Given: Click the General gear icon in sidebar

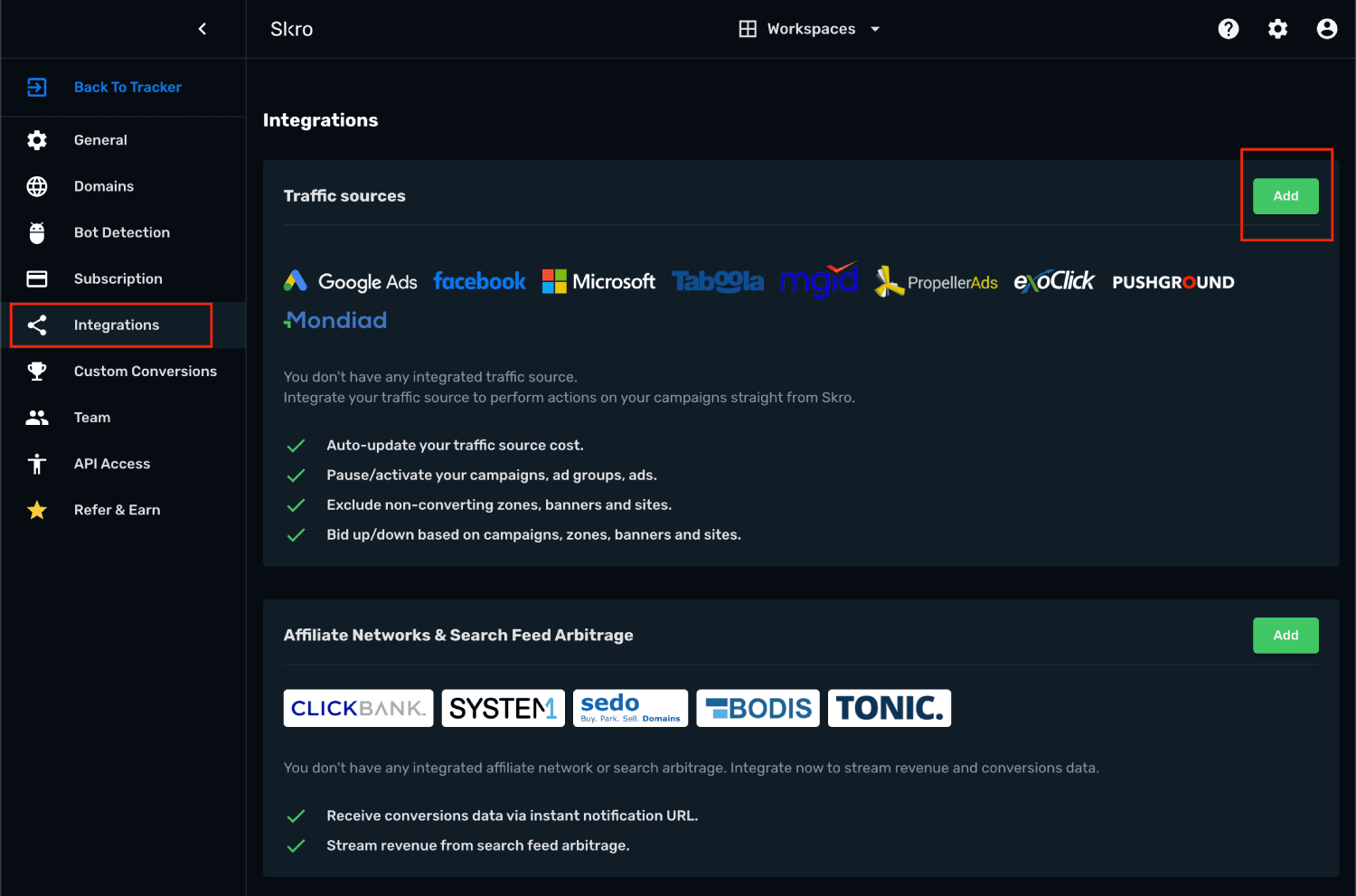Looking at the screenshot, I should [x=37, y=140].
